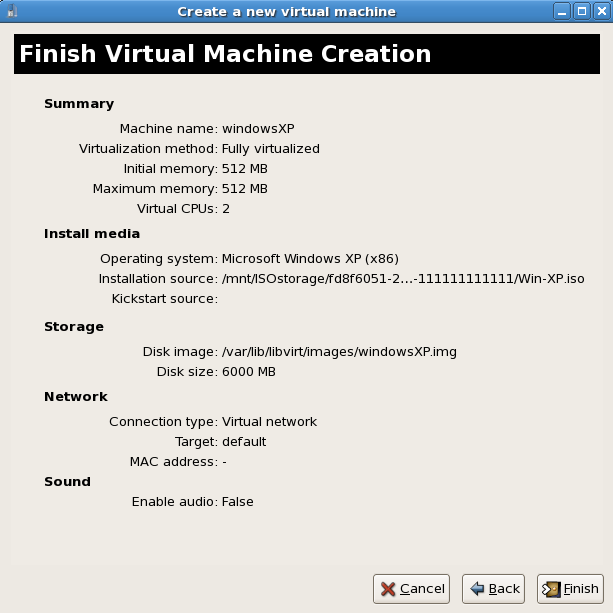This screenshot has width=613, height=613.
Task: Select the machine name value windowsXP
Action: pos(258,129)
